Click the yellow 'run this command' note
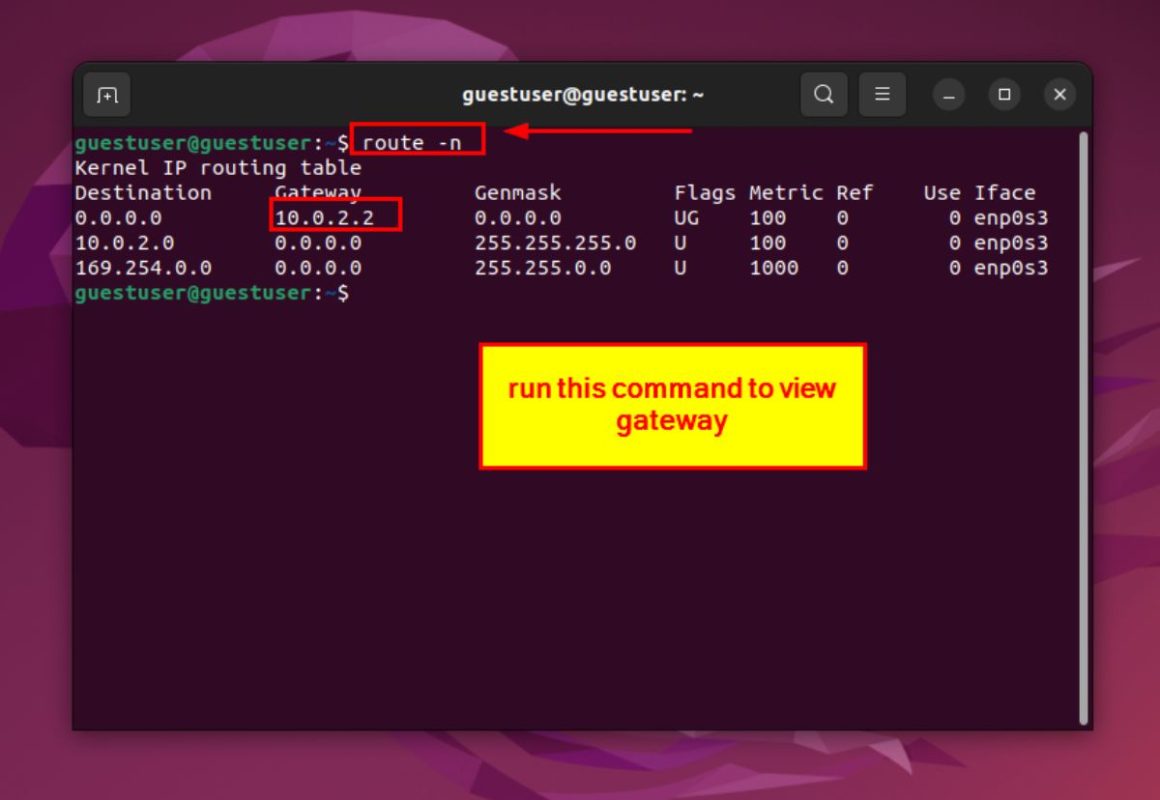The image size is (1160, 800). point(672,405)
